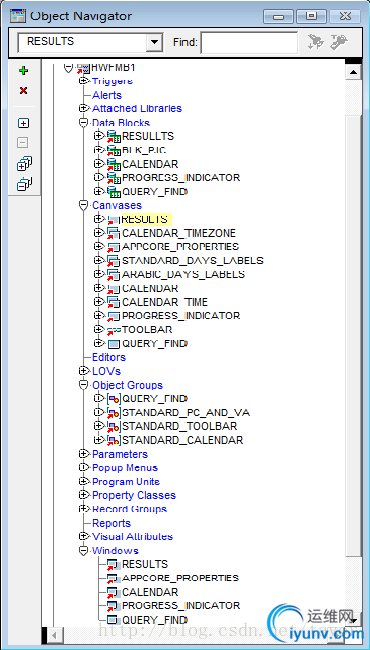Select PROGRESS_INDICATOR canvas label
Image resolution: width=370 pixels, height=650 pixels.
181,316
